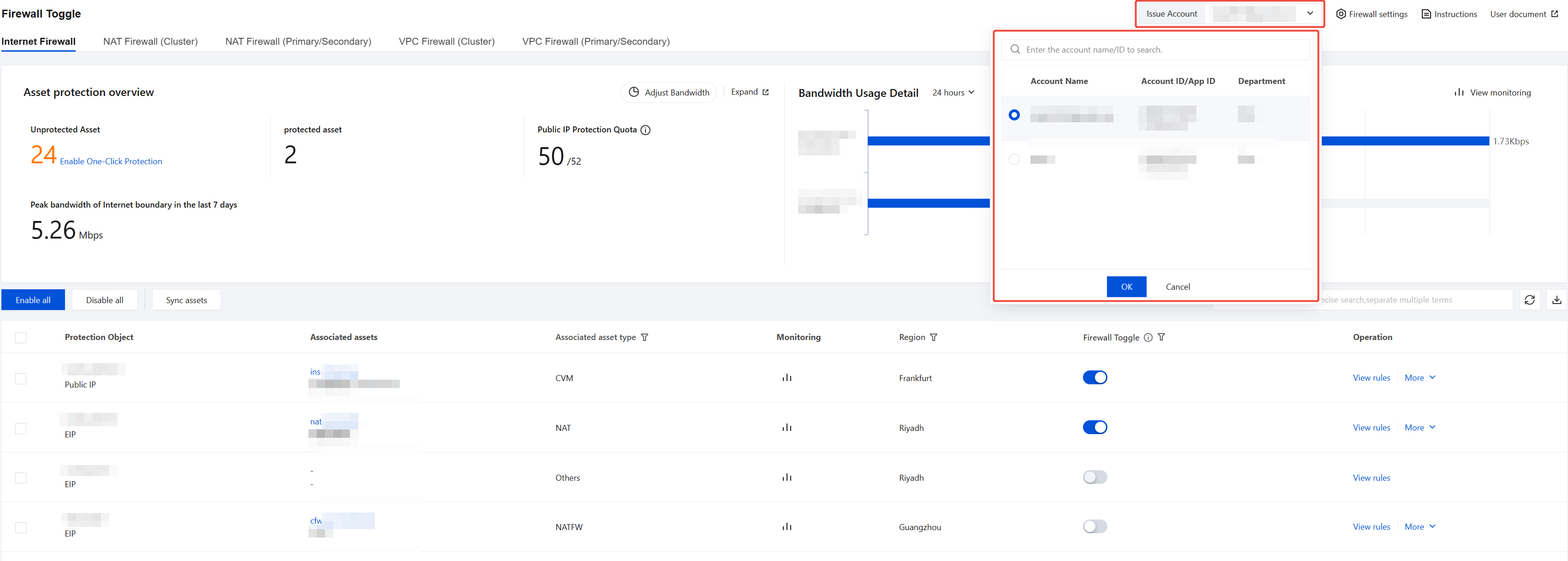Click the refresh icon beside search box
1568x561 pixels.
1530,300
